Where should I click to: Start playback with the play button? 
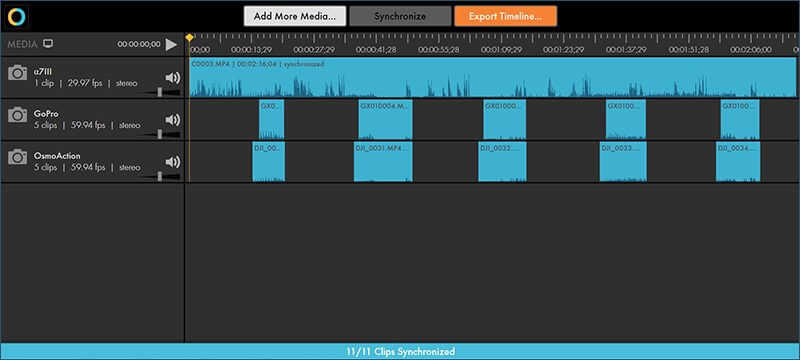point(171,44)
